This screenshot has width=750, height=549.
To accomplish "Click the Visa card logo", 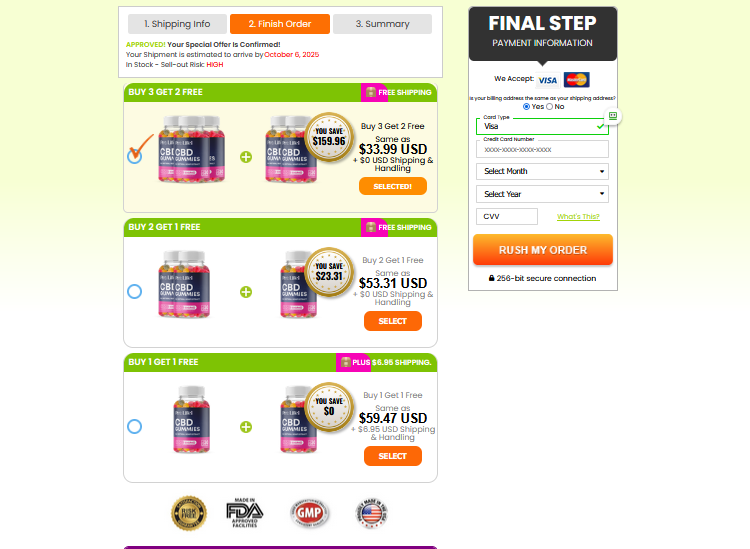I will [547, 80].
